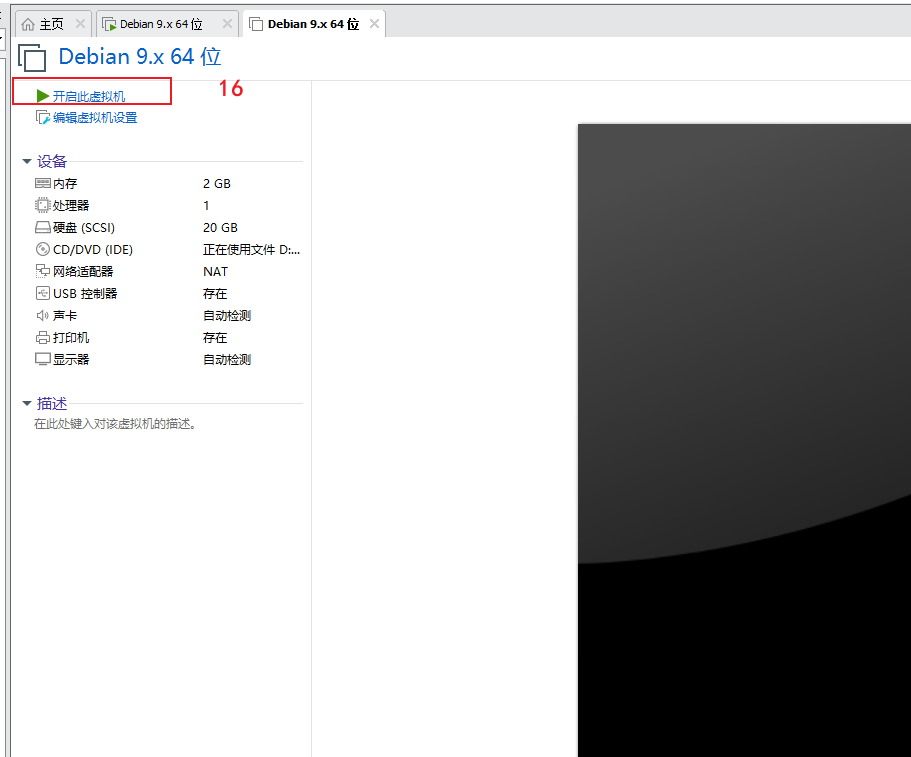Collapse the 描述 (Description) section
The height and width of the screenshot is (757, 911).
(x=27, y=404)
